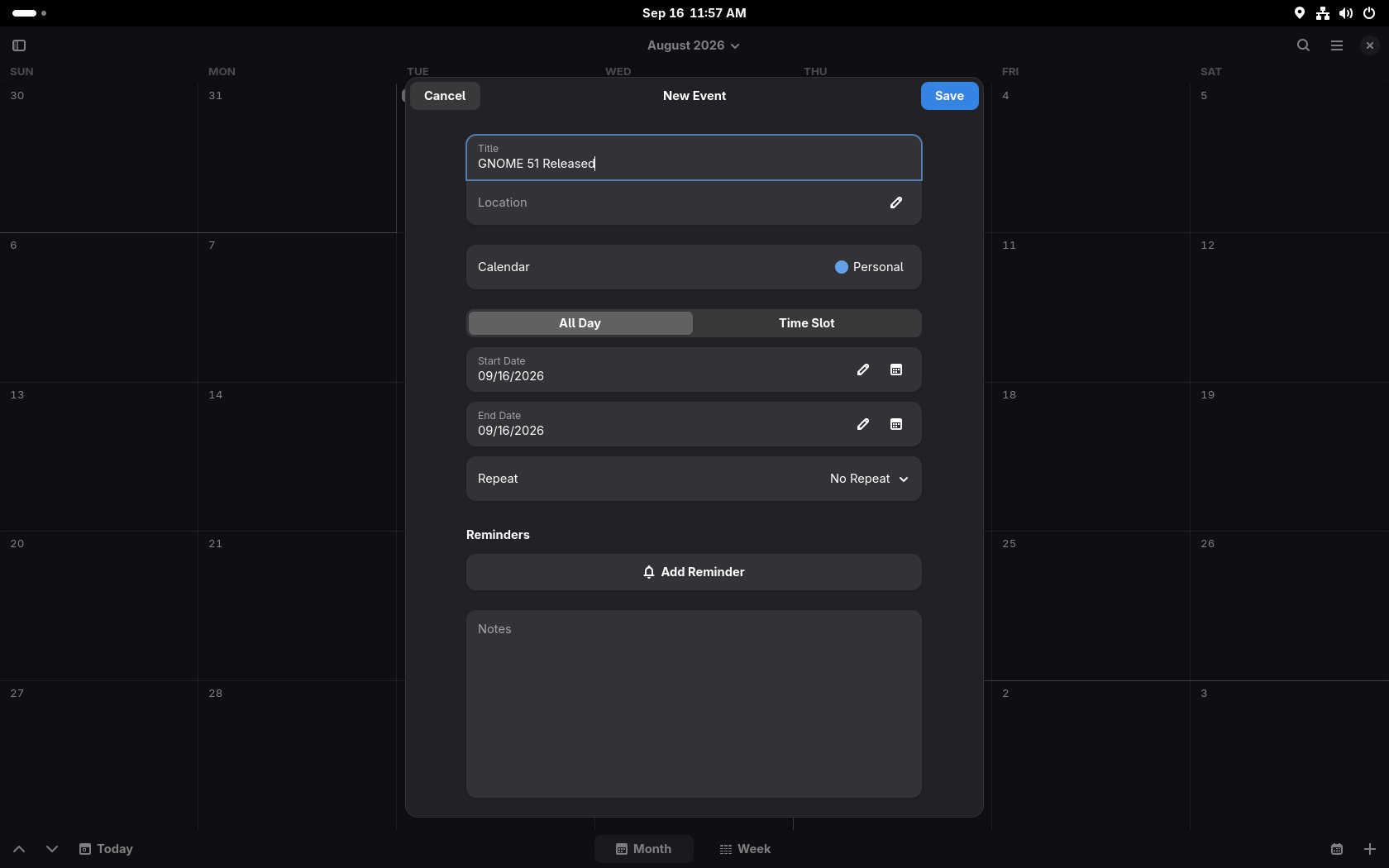Screen dimensions: 1389x868
Task: Switch event to Time Slot
Action: 806,323
